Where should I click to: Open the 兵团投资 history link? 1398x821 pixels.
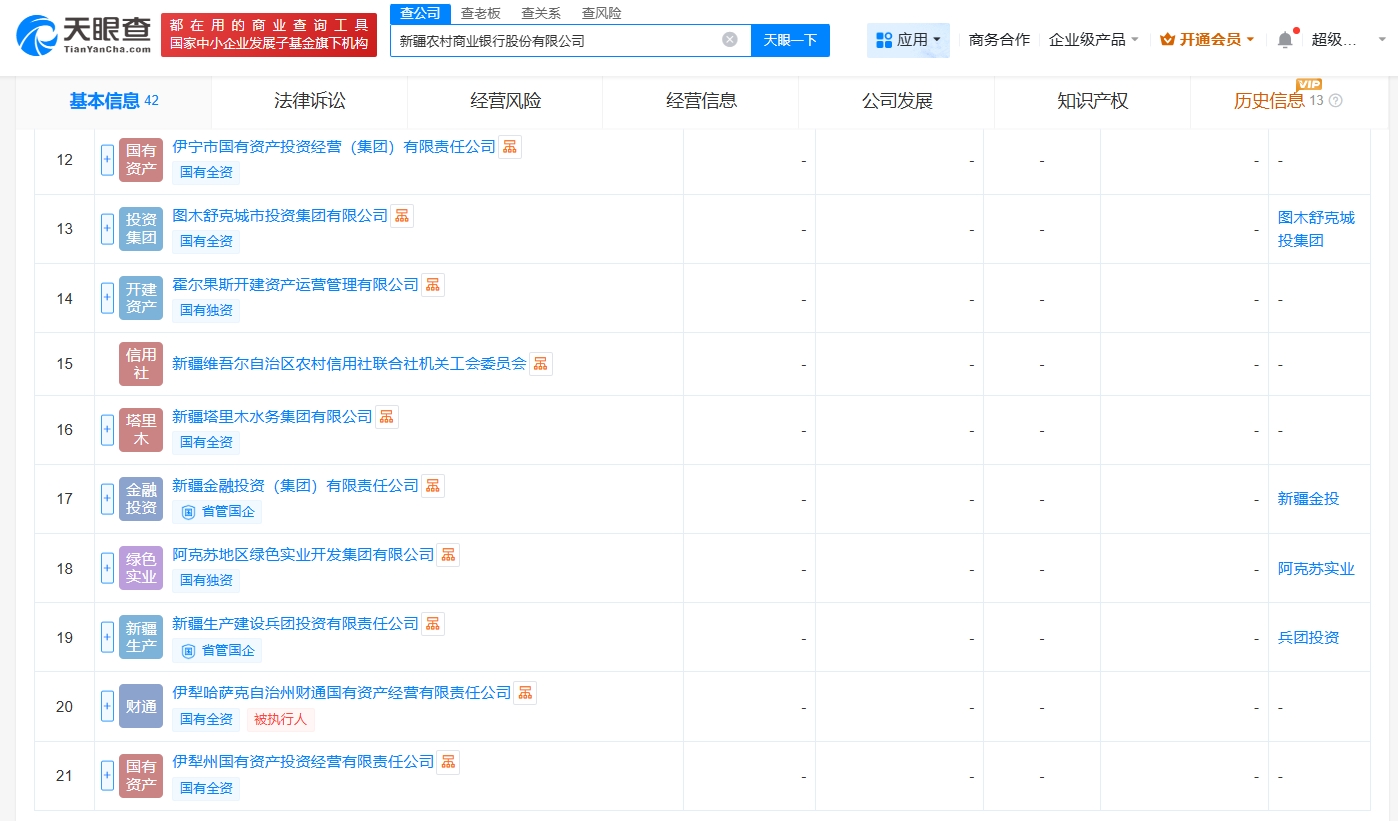coord(1308,637)
